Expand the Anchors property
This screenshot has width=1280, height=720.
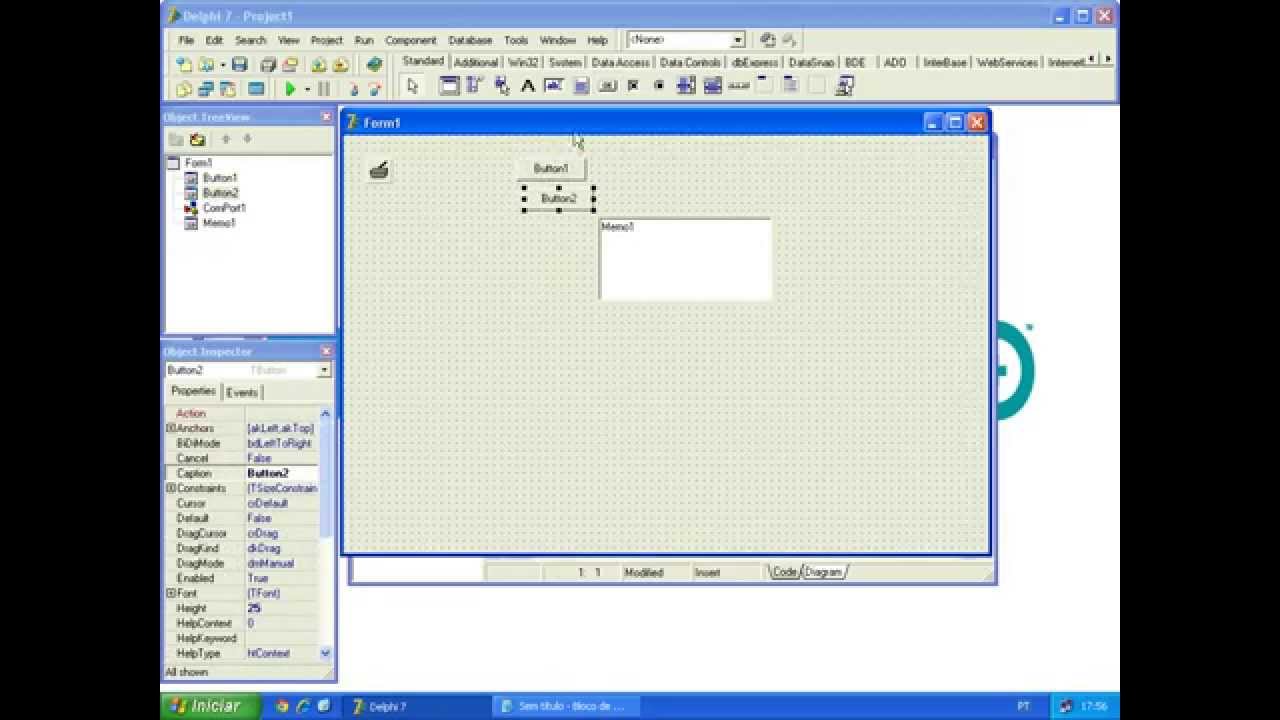(170, 428)
